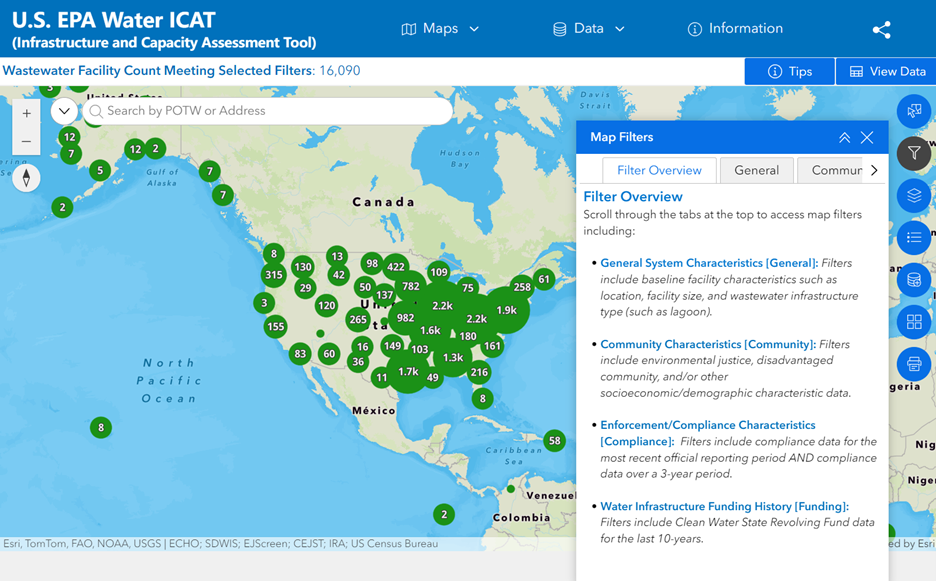Click the Tips button
Viewport: 936px width, 581px height.
789,70
